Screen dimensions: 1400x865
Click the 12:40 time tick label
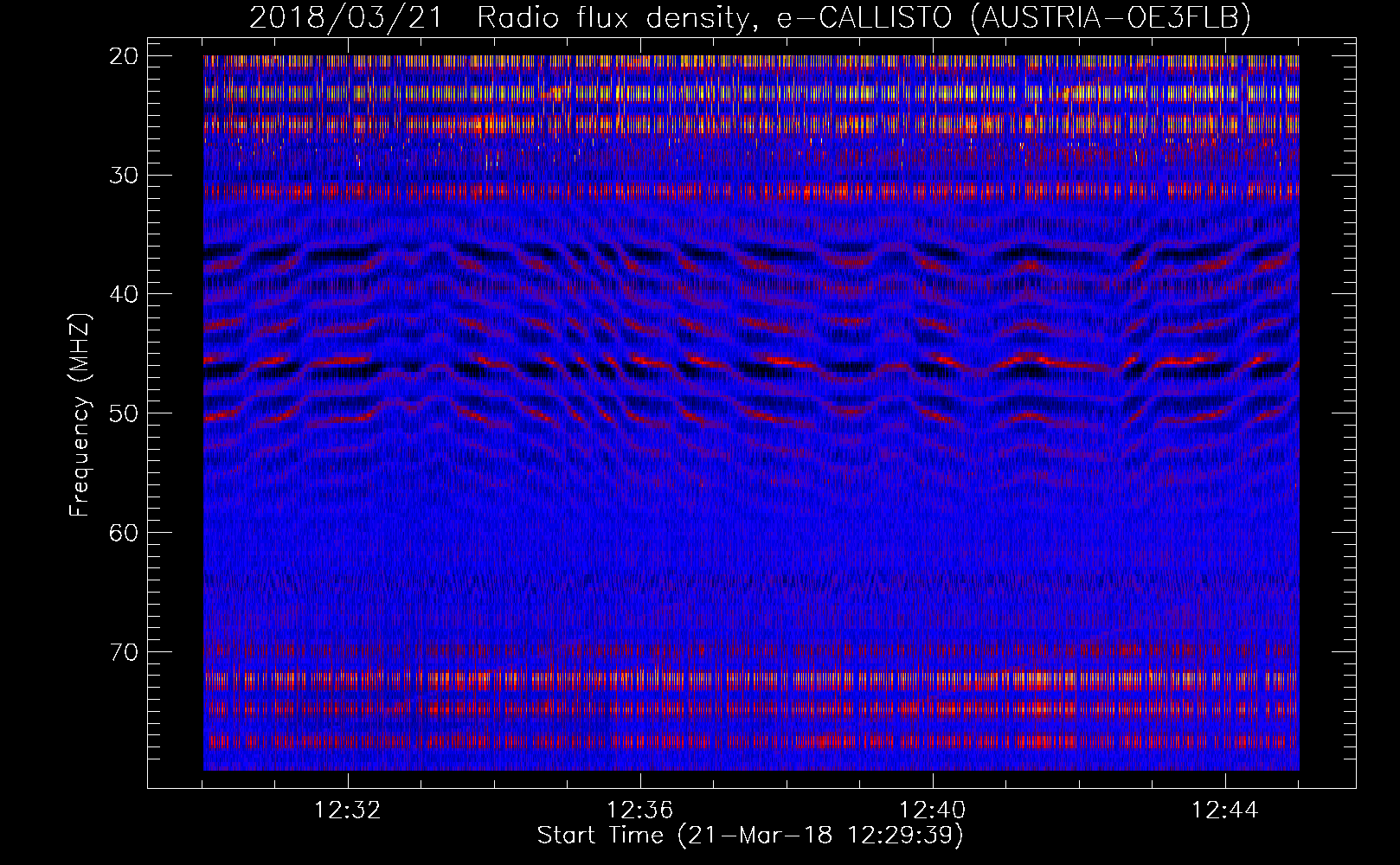(933, 811)
